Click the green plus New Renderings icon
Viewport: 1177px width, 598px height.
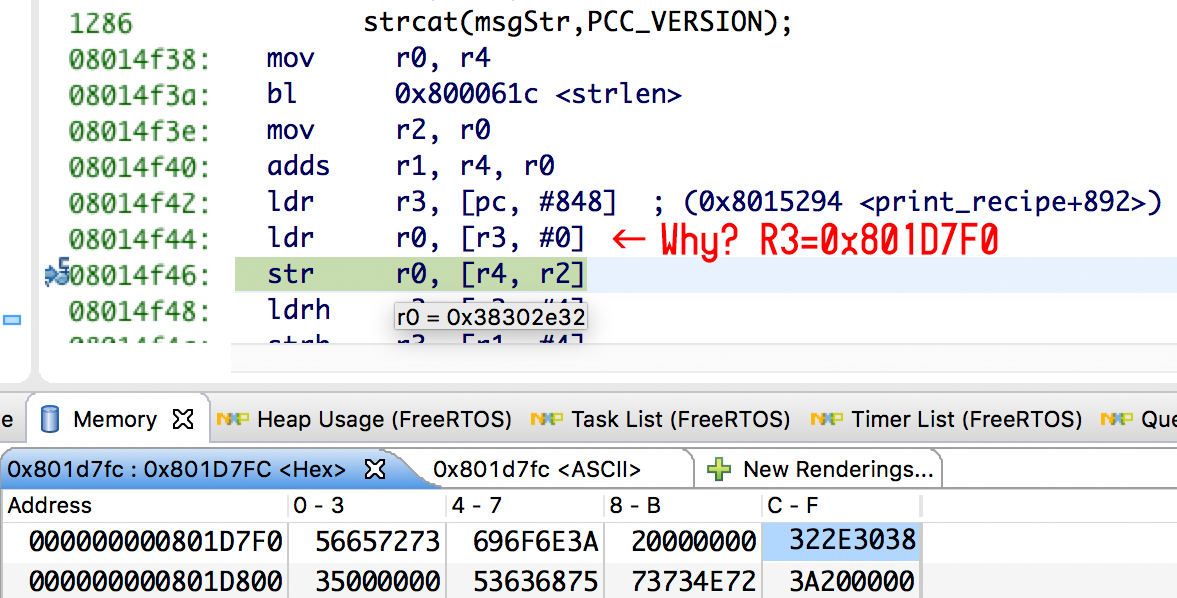(x=719, y=469)
